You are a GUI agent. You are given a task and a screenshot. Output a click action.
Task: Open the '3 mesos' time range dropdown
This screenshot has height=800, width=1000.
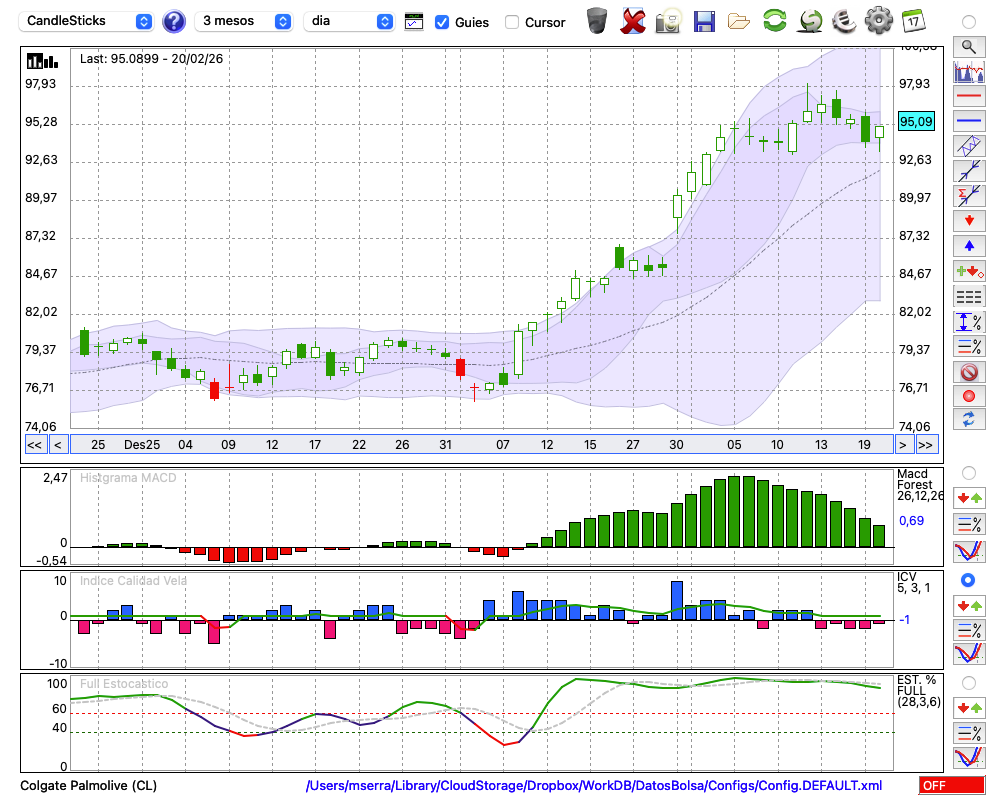[245, 21]
